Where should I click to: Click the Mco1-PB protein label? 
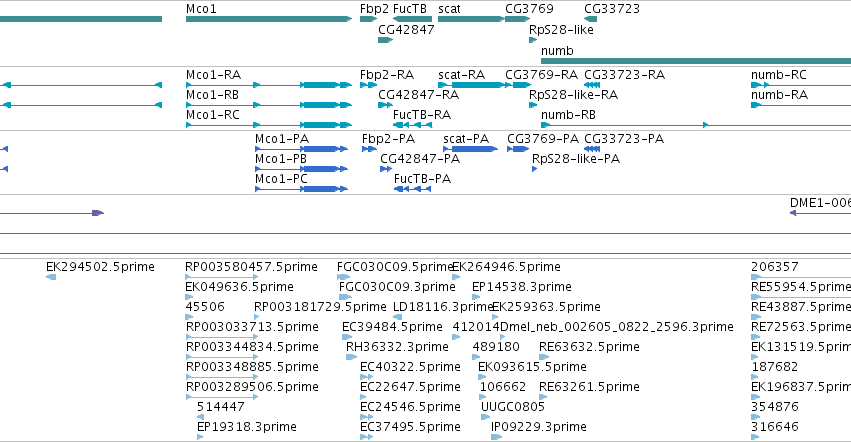pos(281,159)
